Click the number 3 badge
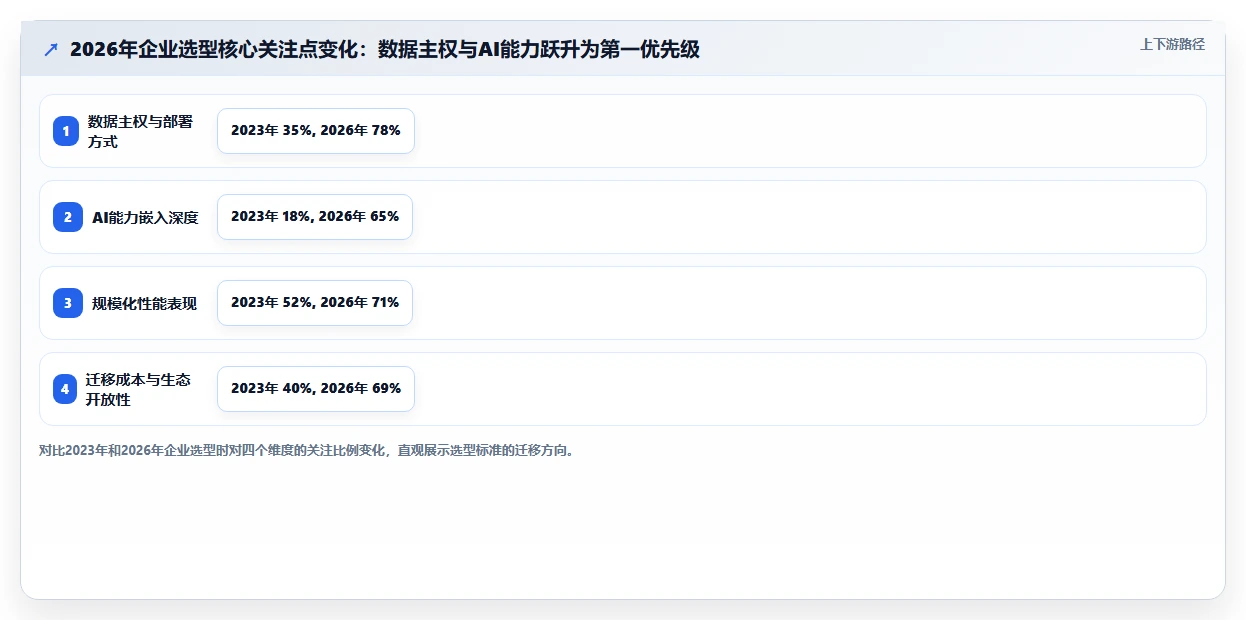 [68, 303]
